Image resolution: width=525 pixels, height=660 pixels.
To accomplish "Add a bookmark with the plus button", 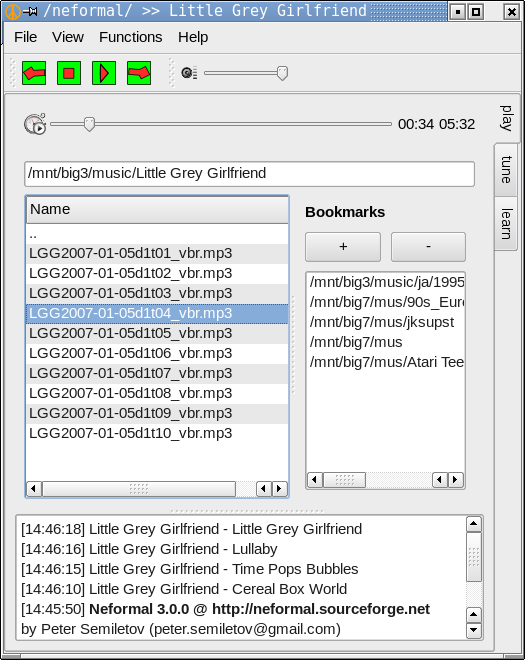I will [x=343, y=247].
